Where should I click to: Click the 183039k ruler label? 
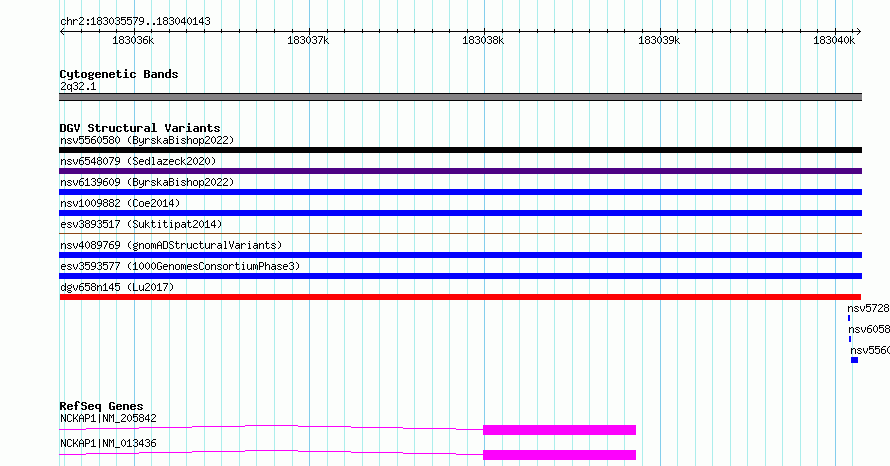659,40
